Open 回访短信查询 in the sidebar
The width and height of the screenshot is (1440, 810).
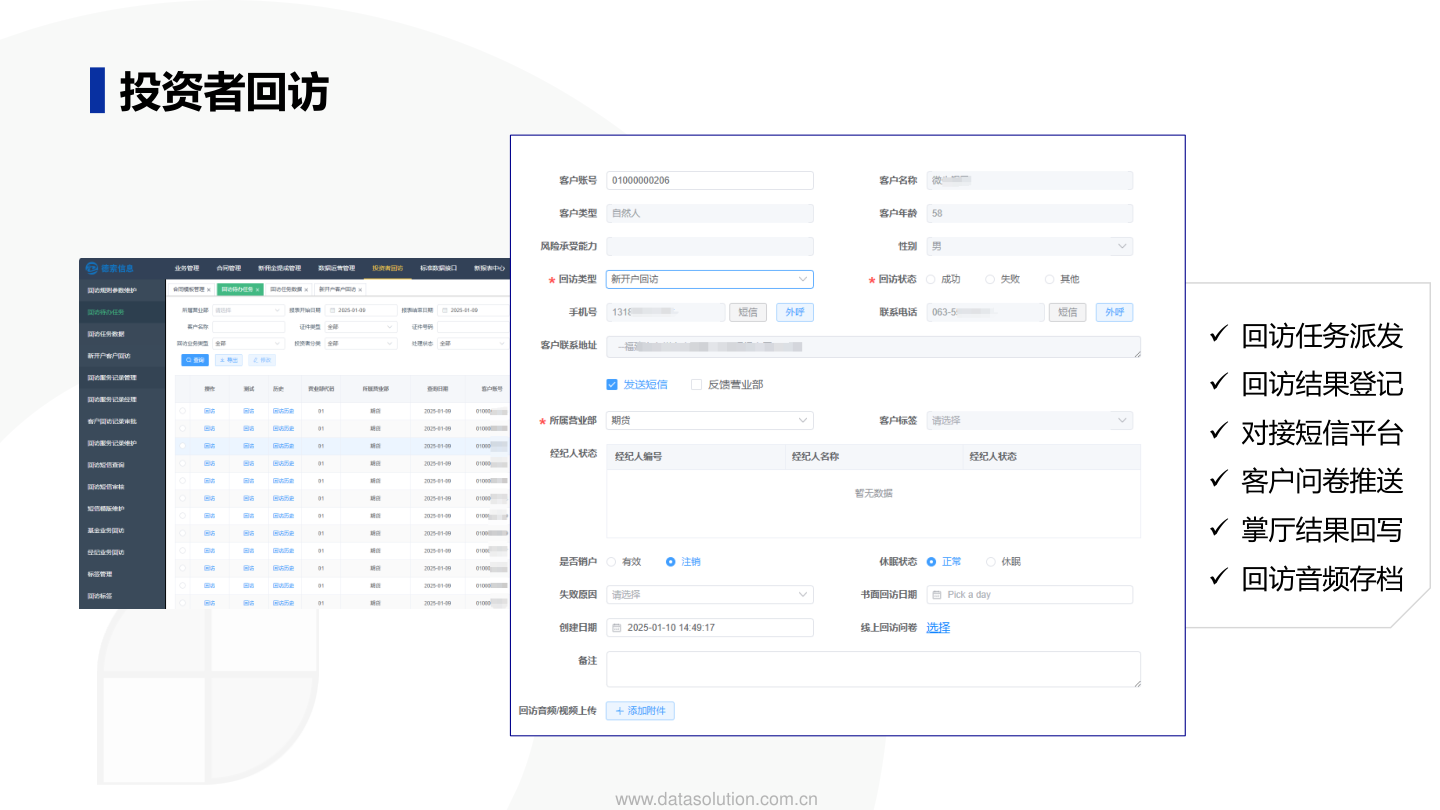[x=122, y=465]
